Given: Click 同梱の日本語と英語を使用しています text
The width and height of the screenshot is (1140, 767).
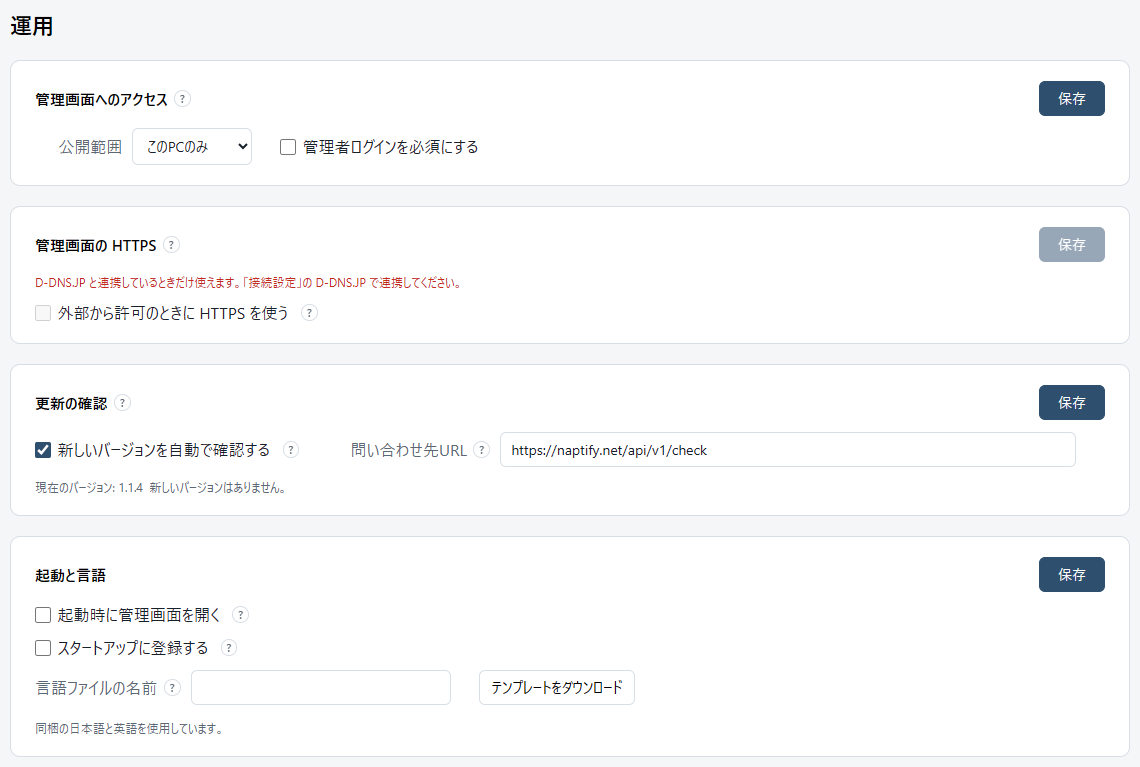Looking at the screenshot, I should click(x=129, y=728).
